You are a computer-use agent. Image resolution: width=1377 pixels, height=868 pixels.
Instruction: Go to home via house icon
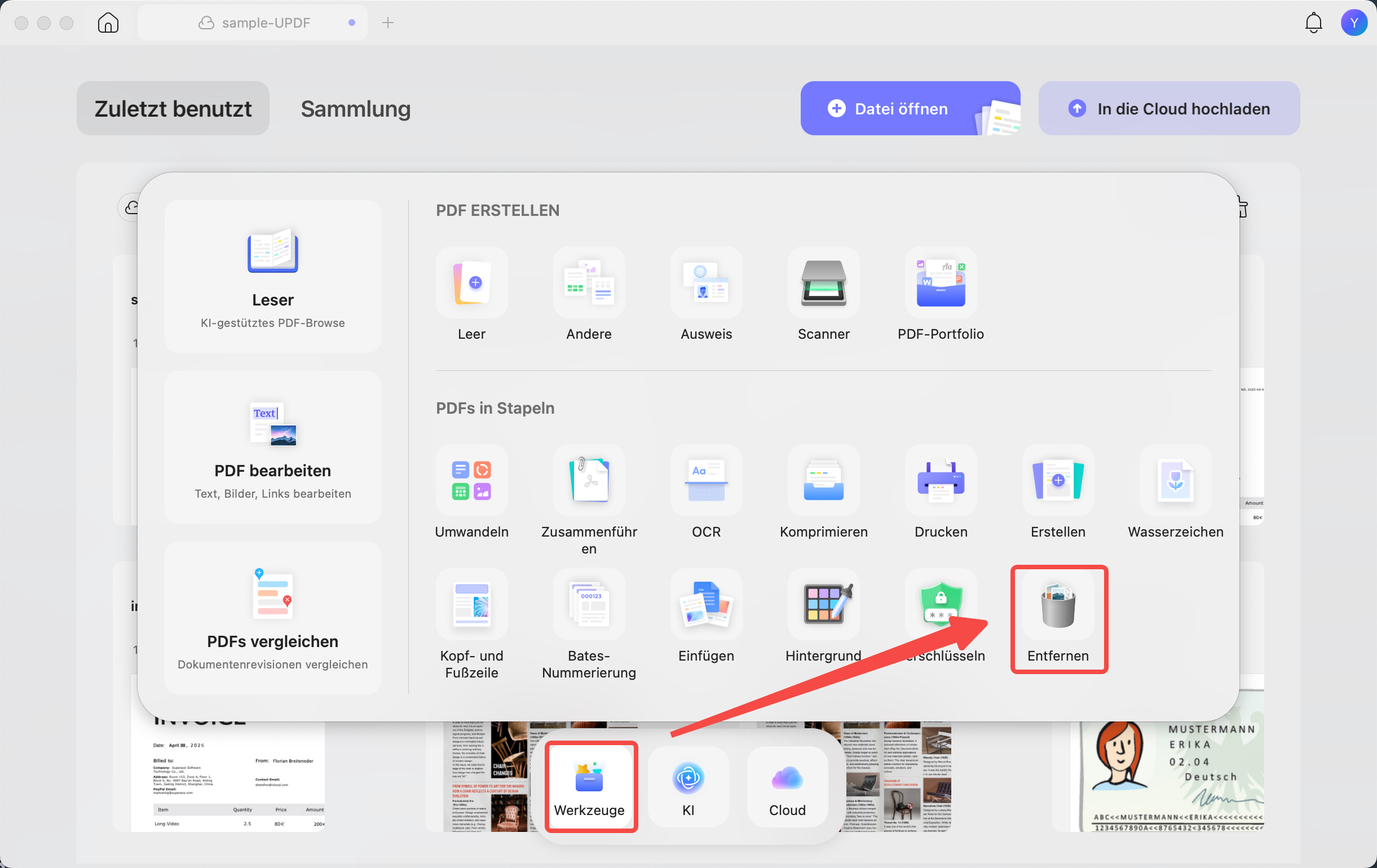click(x=108, y=23)
